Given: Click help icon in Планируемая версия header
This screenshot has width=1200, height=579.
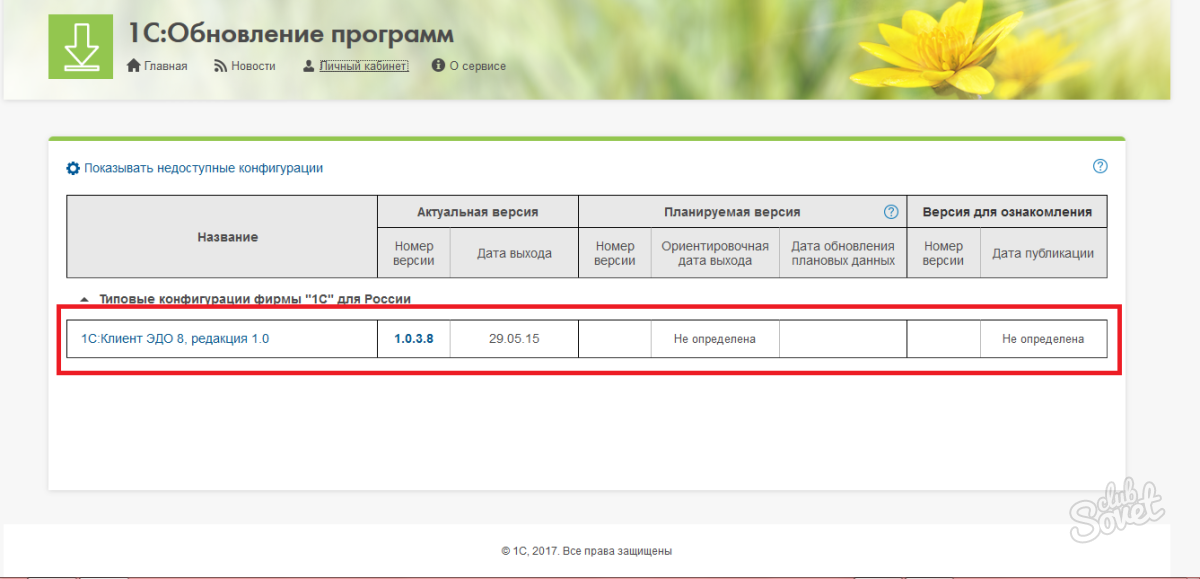Looking at the screenshot, I should [891, 212].
